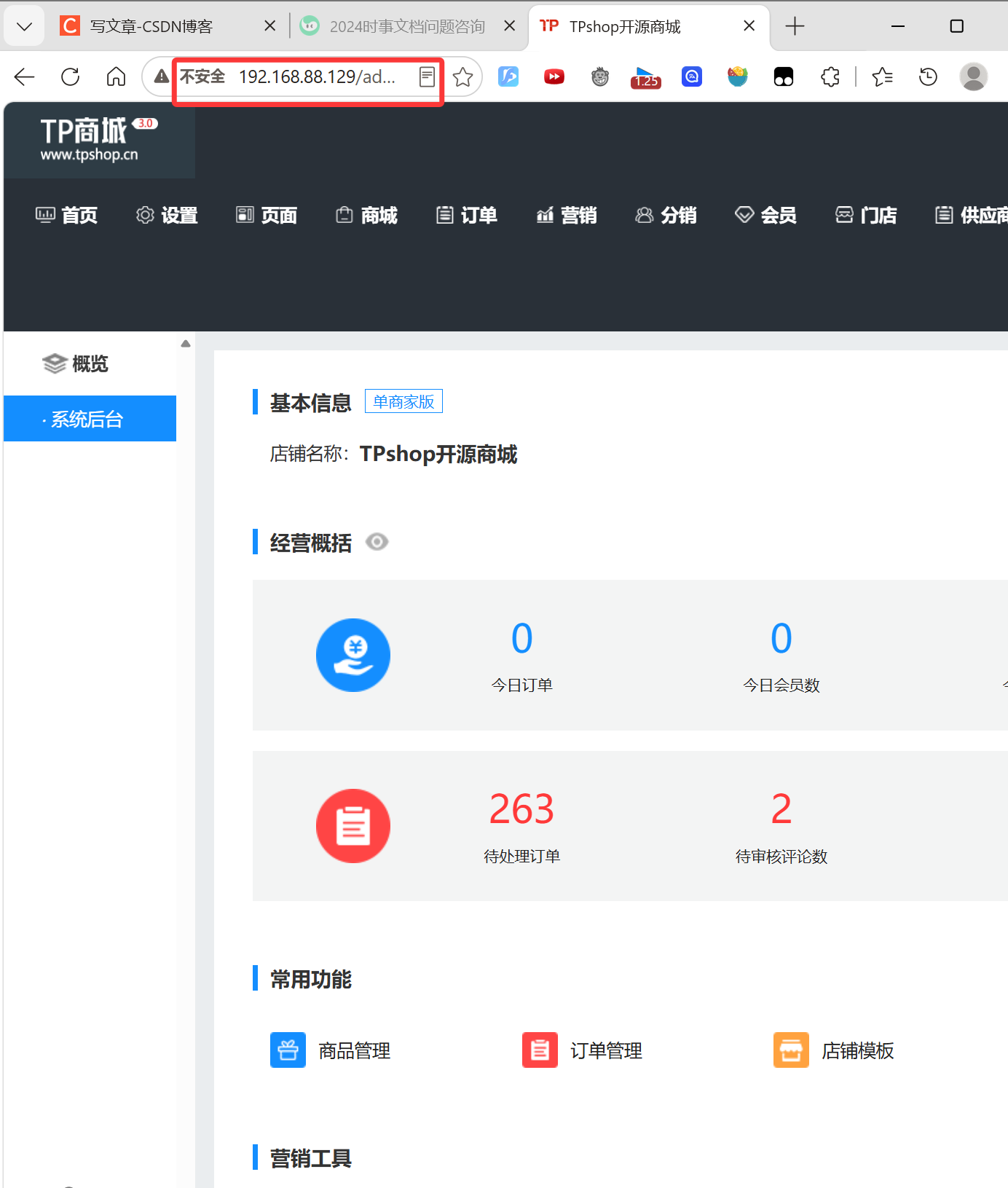Click the TP商城 logo
Viewport: 1008px width, 1188px height.
coord(98,139)
